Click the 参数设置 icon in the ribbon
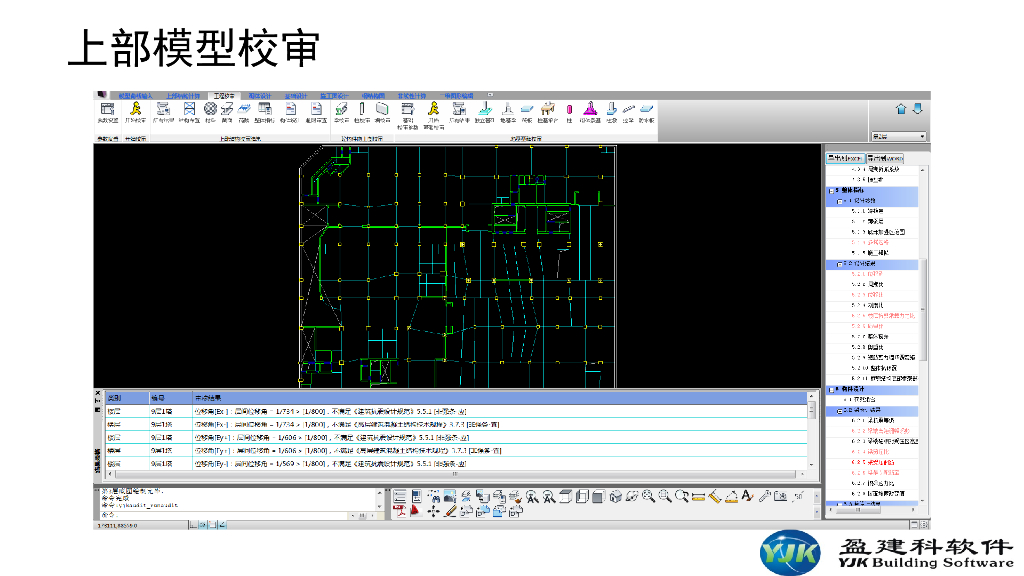Image resolution: width=1024 pixels, height=576 pixels. pyautogui.click(x=107, y=110)
